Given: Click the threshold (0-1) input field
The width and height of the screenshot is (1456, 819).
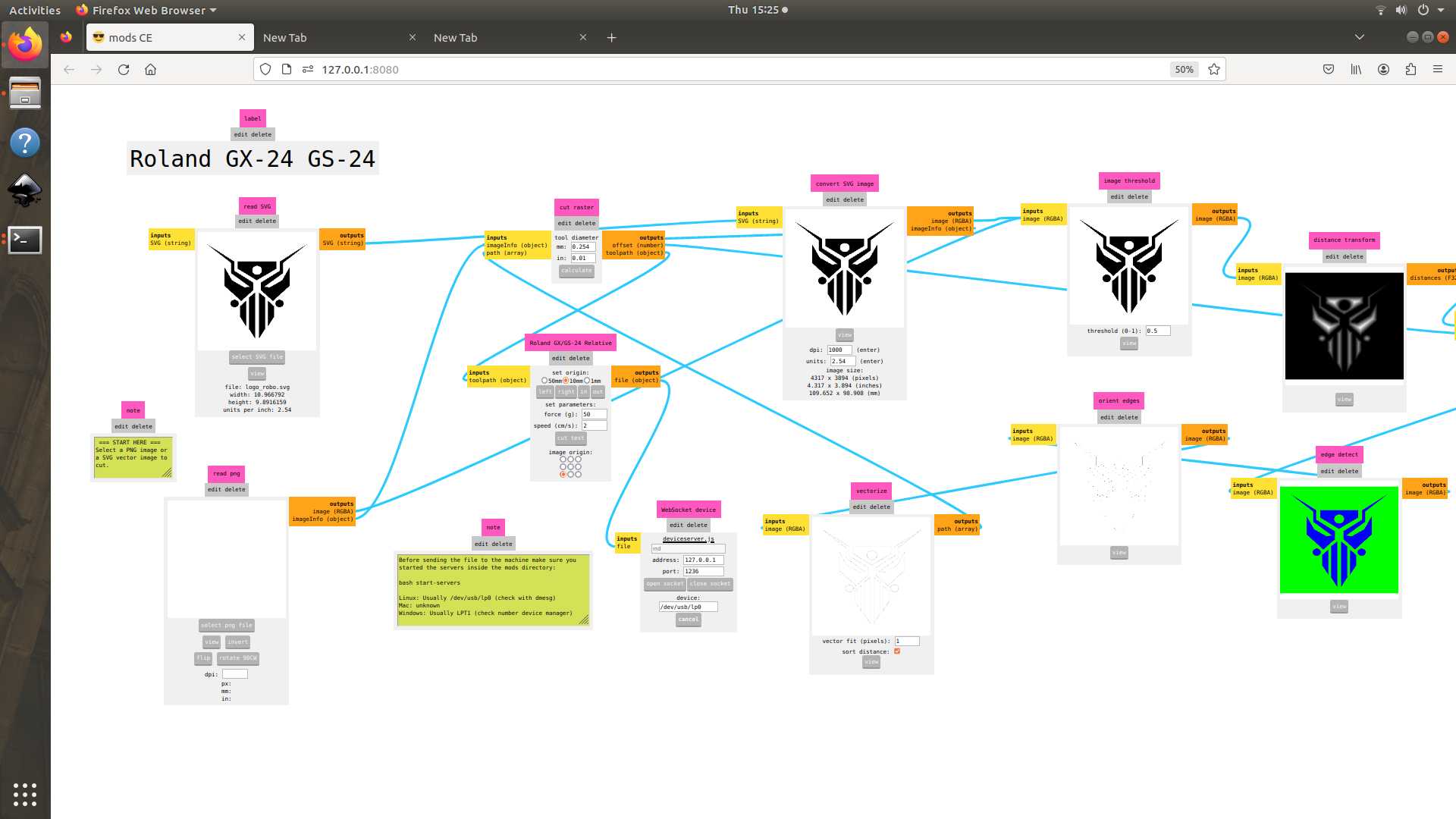Looking at the screenshot, I should 1157,331.
